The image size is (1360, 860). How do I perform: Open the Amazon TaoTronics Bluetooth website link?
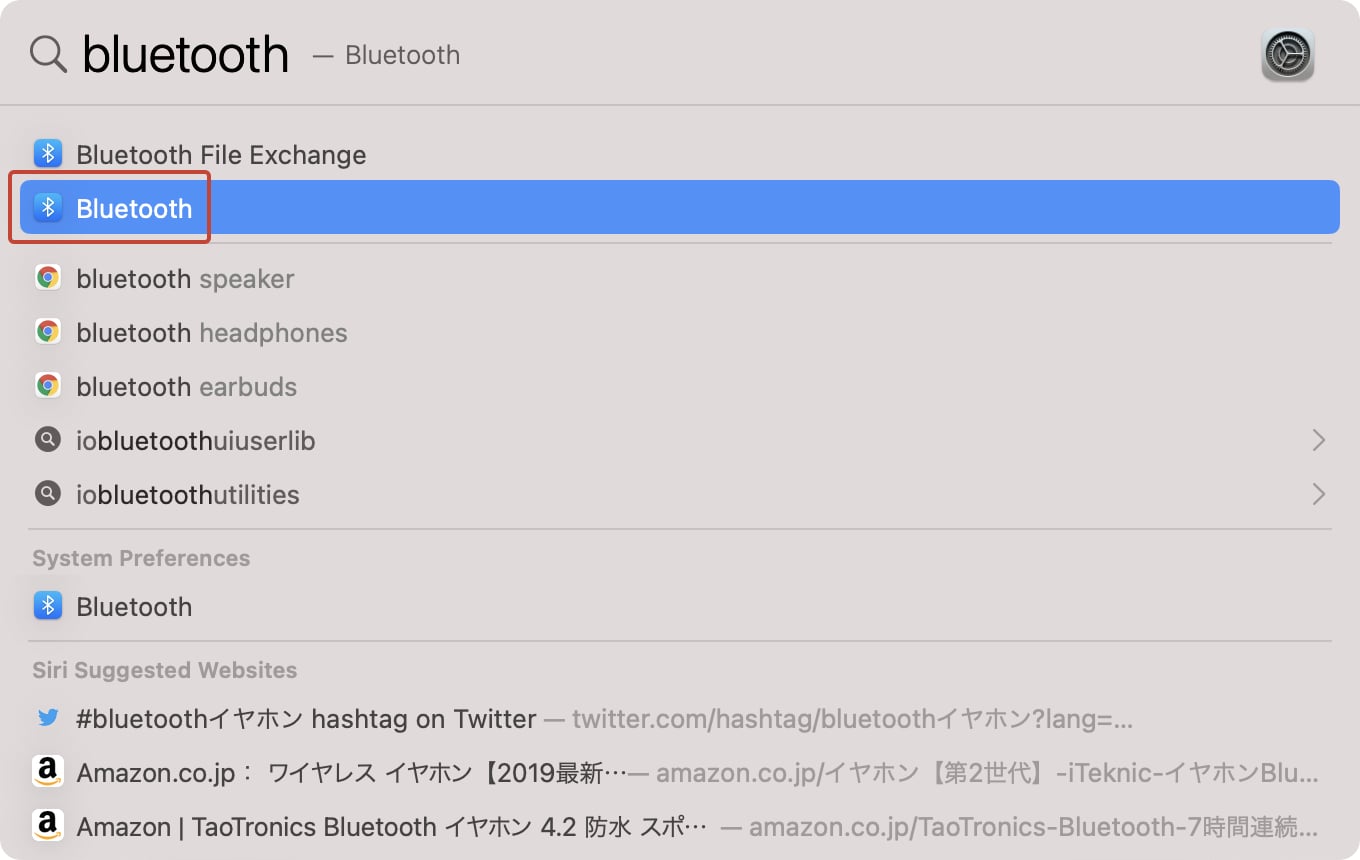click(392, 827)
